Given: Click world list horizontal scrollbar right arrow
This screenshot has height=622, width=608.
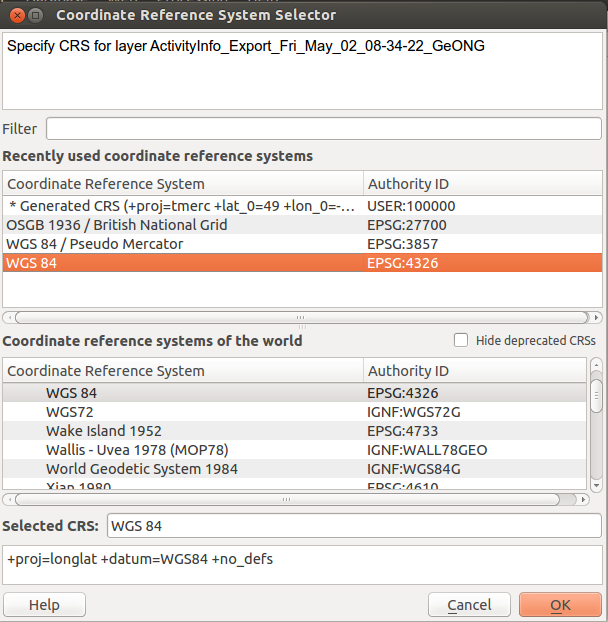Looking at the screenshot, I should coord(583,499).
